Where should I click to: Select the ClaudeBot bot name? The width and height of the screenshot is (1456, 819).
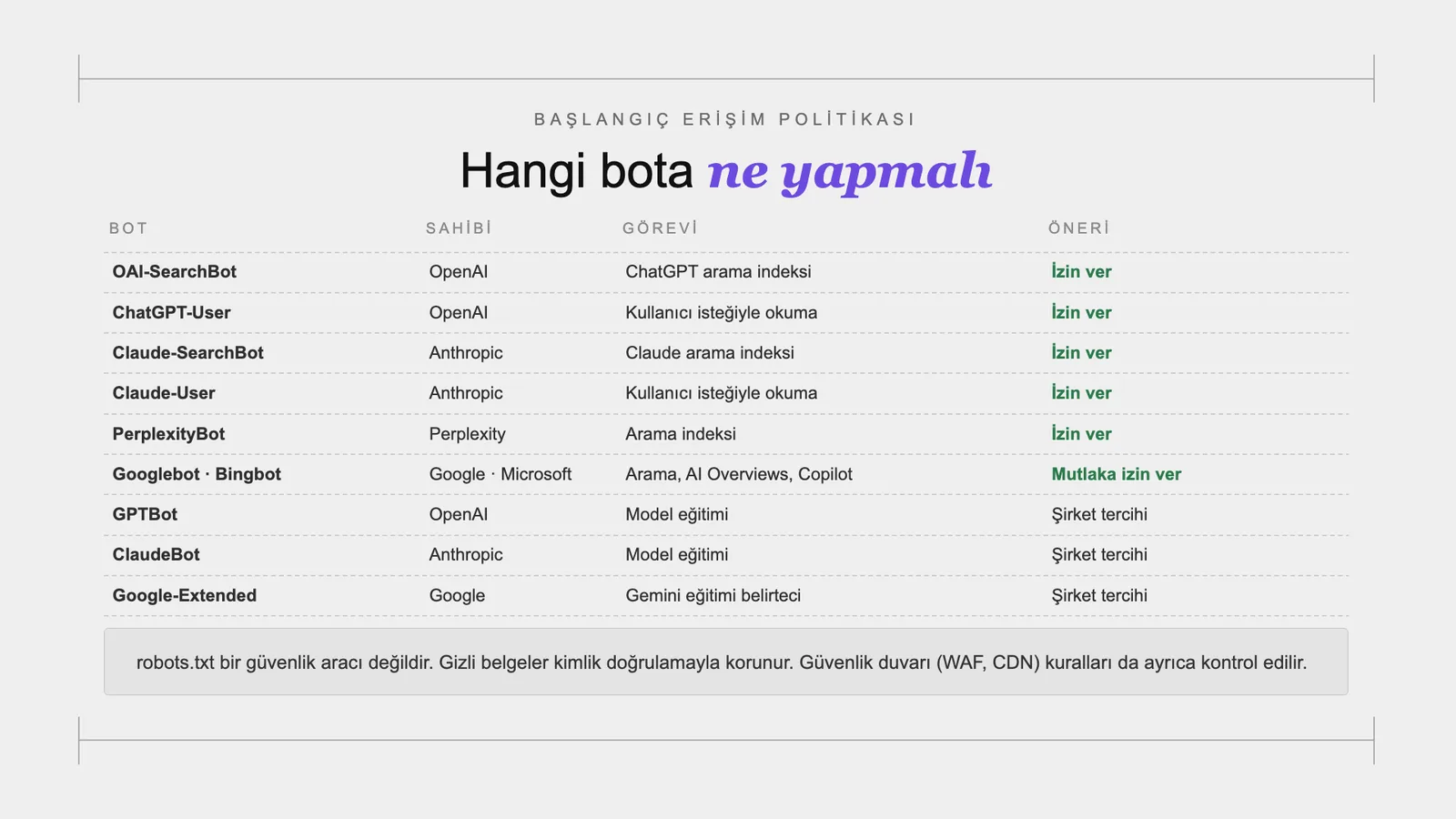pos(156,554)
